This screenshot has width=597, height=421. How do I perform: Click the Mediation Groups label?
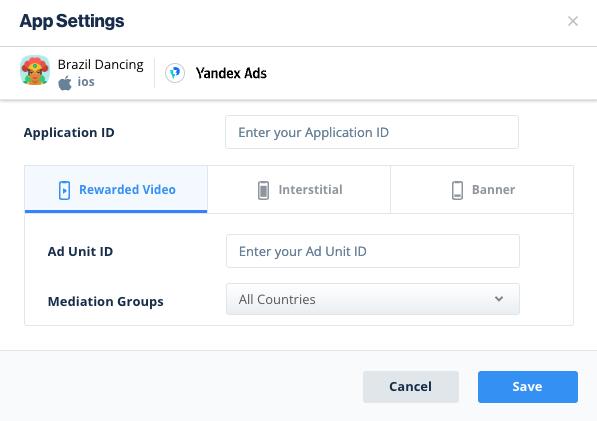[x=105, y=301]
